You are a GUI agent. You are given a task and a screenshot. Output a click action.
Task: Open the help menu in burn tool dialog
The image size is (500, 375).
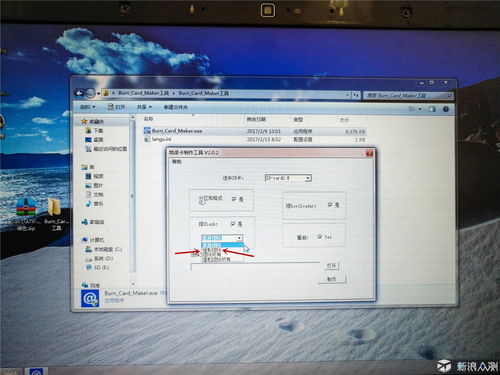pyautogui.click(x=176, y=162)
